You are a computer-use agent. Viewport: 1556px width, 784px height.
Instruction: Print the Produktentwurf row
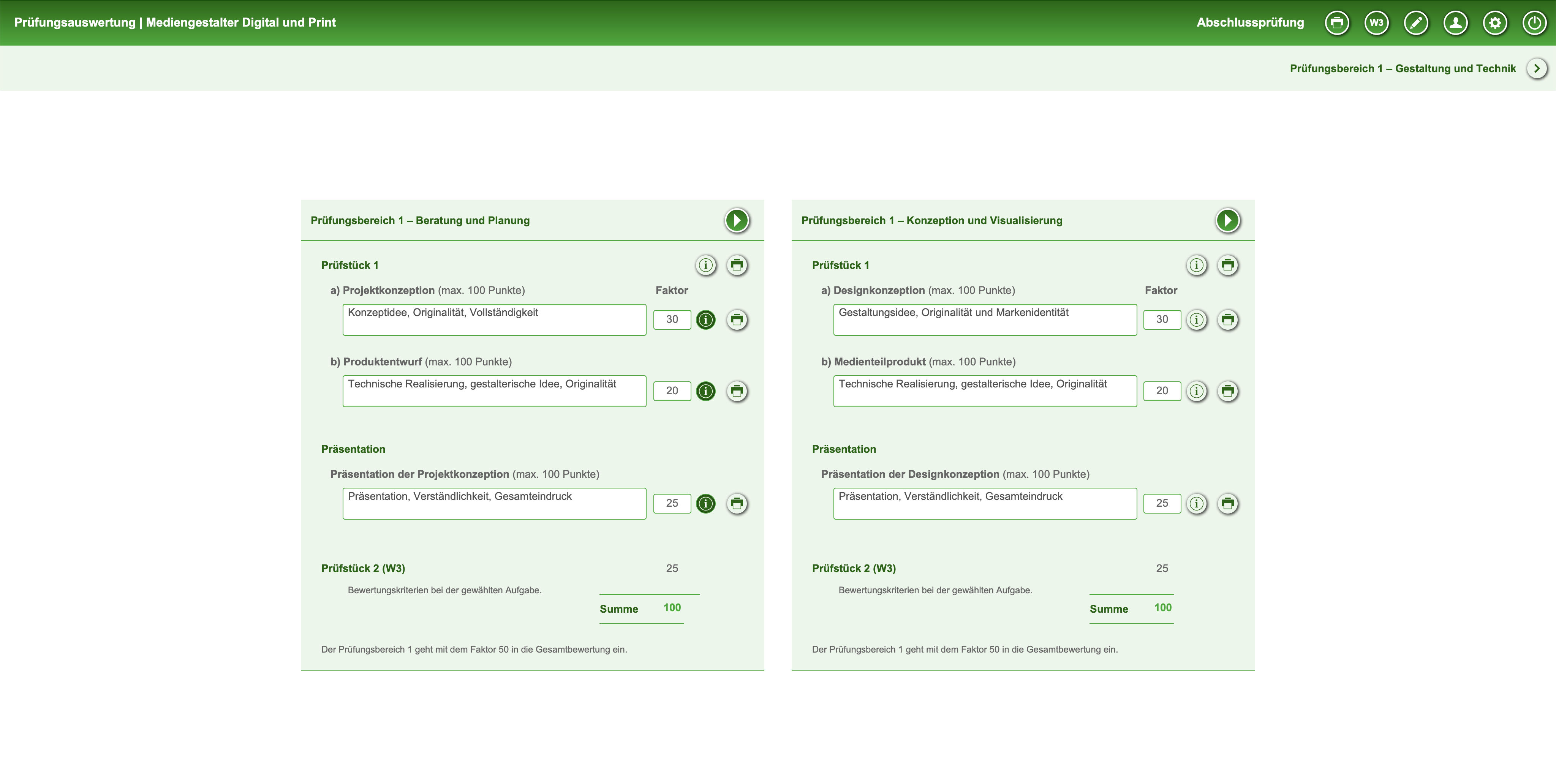click(737, 391)
